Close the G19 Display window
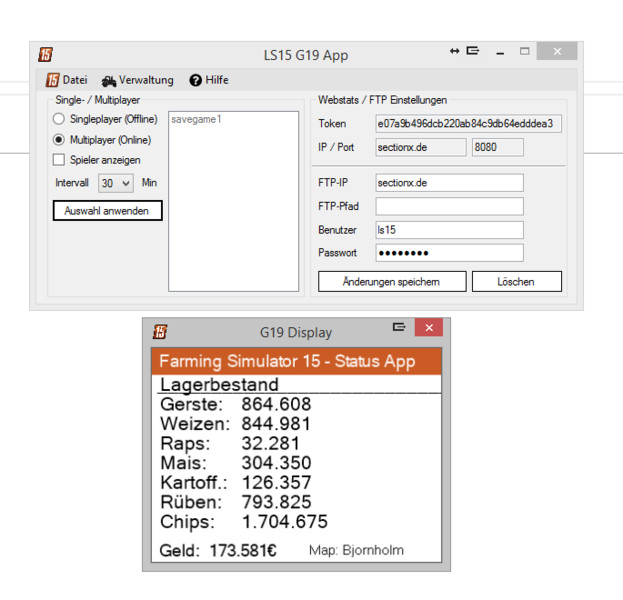 click(429, 327)
